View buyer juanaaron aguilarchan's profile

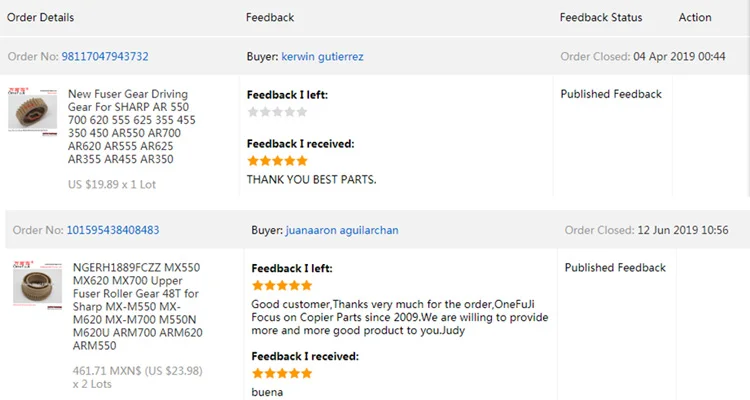pyautogui.click(x=342, y=230)
